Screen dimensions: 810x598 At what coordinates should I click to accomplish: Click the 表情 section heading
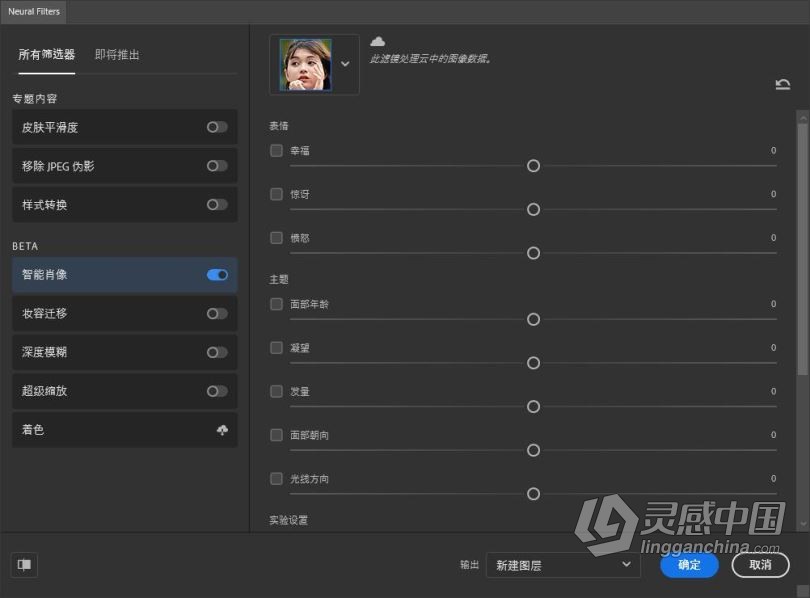(x=279, y=126)
